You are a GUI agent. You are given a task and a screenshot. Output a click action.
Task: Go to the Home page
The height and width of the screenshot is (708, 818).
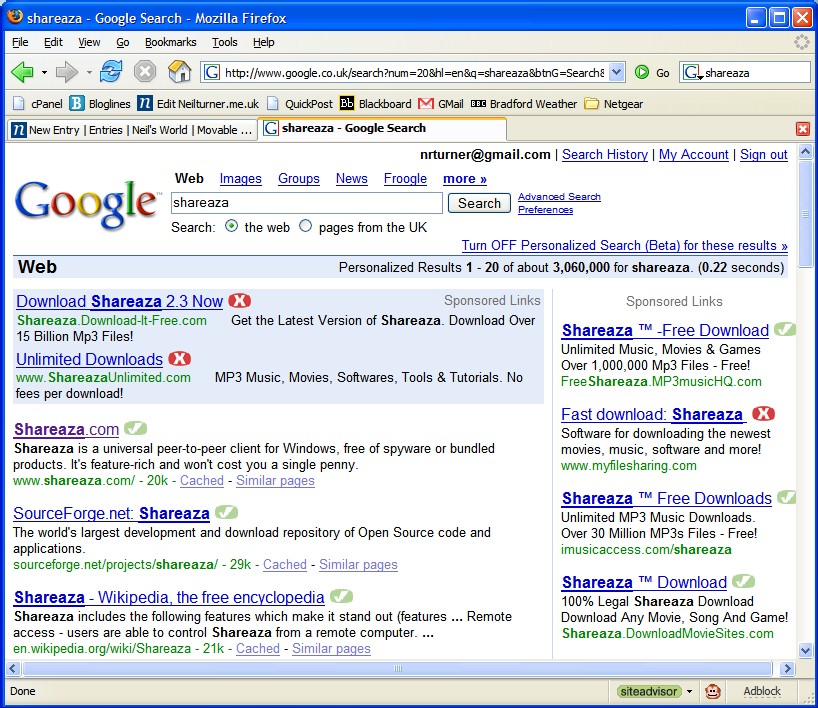(179, 71)
